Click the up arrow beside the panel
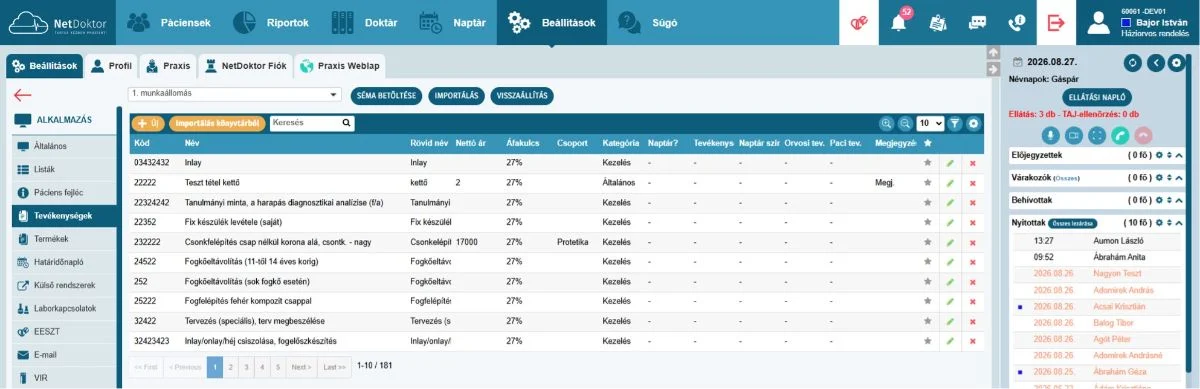Viewport: 1200px width, 389px height. [993, 53]
